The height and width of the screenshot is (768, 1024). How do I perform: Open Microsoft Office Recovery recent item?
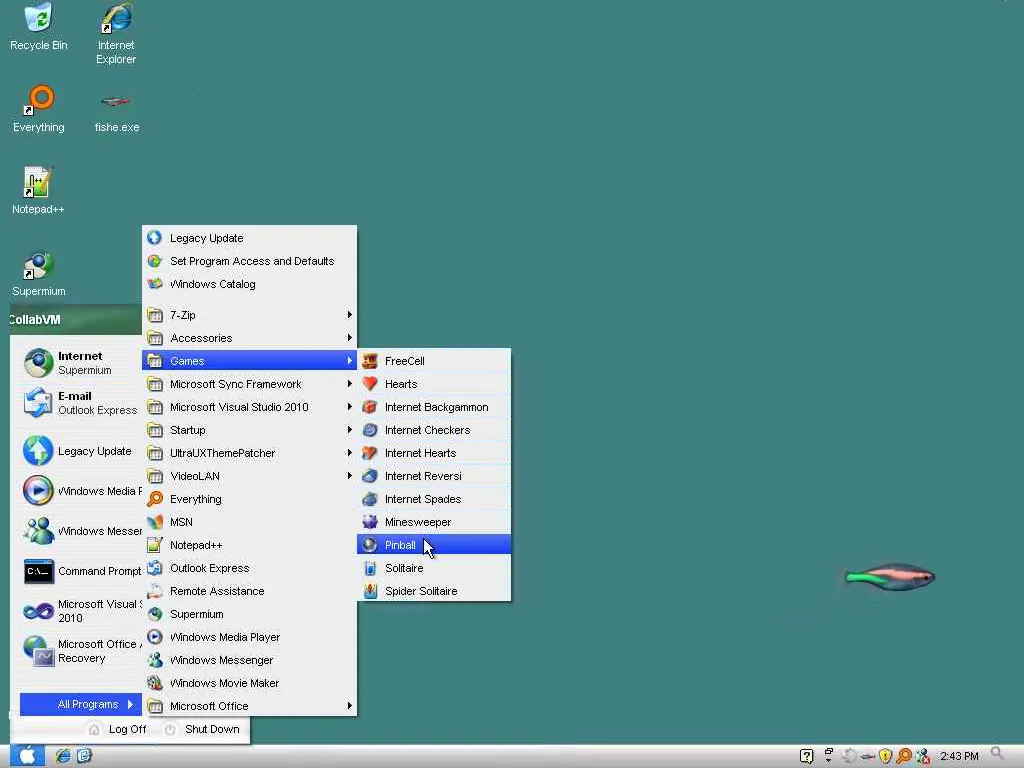pos(81,651)
